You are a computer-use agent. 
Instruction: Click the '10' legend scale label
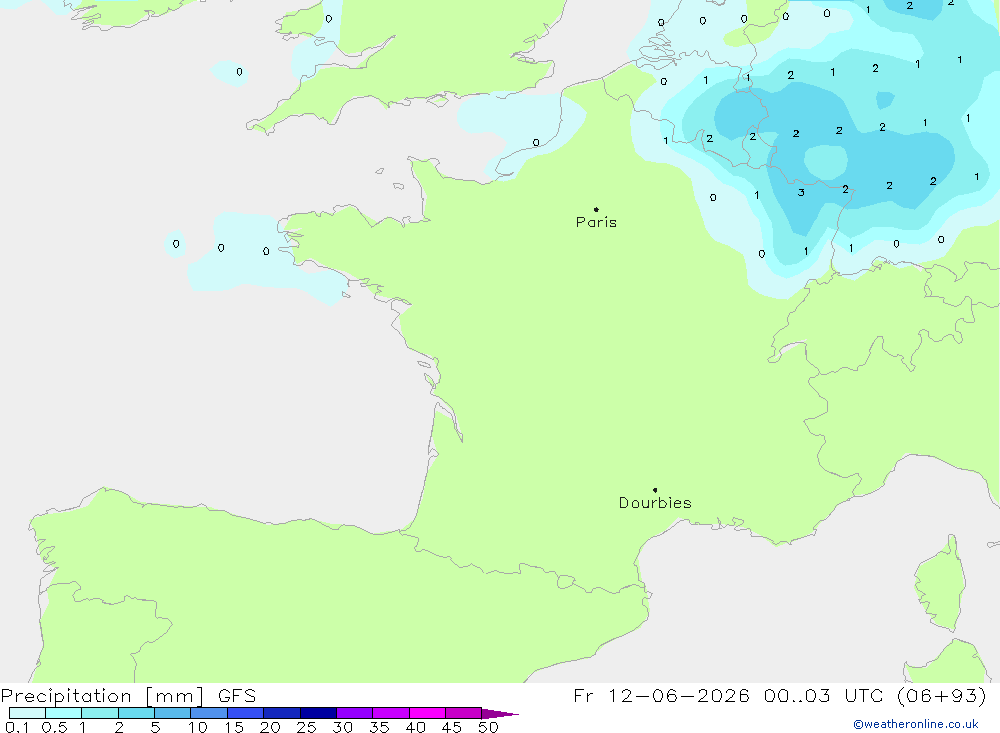[198, 727]
